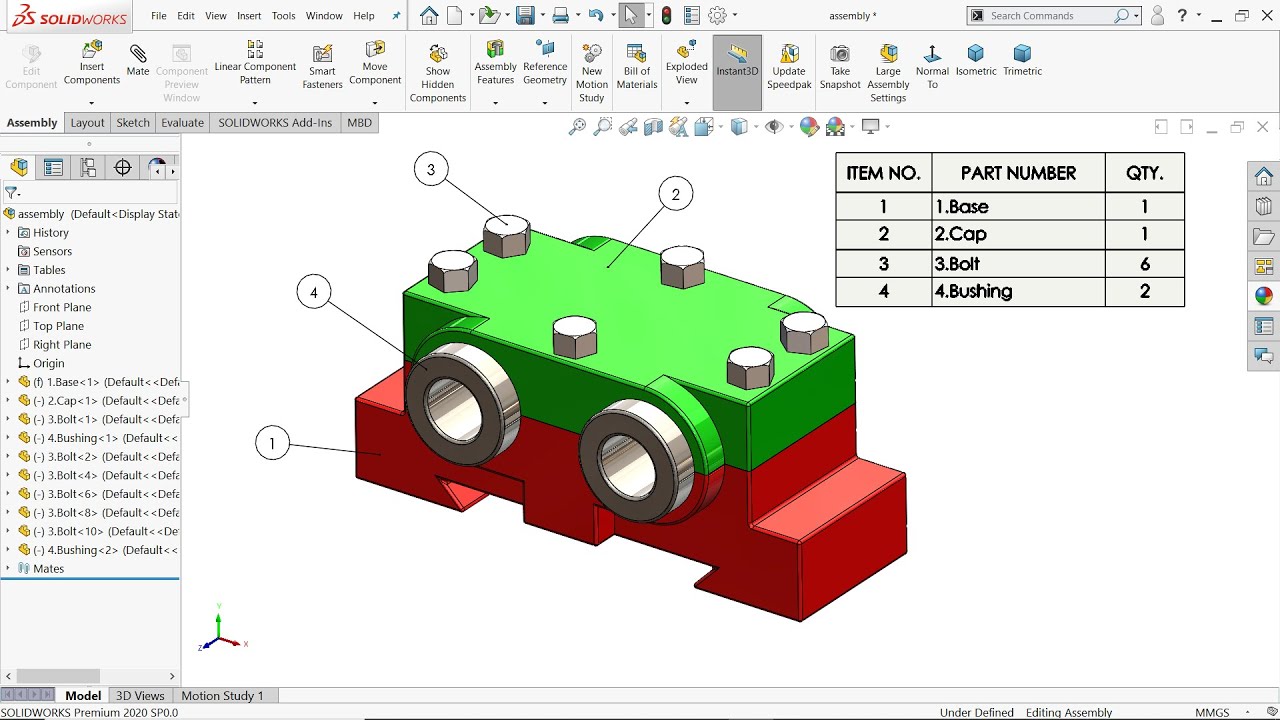
Task: Open SOLIDWORKS Resources home in task pane
Action: 1264,177
